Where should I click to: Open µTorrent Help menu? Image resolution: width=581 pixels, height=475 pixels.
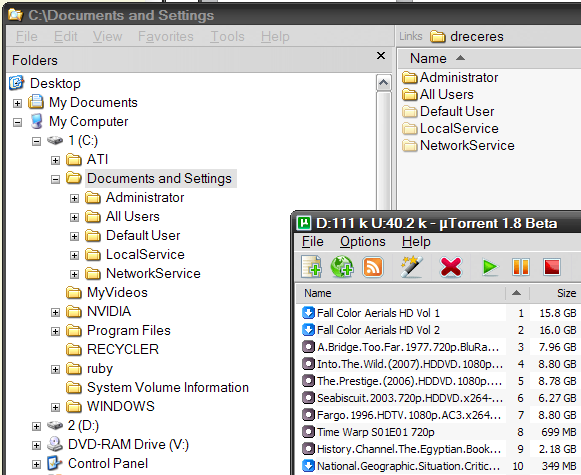[416, 242]
